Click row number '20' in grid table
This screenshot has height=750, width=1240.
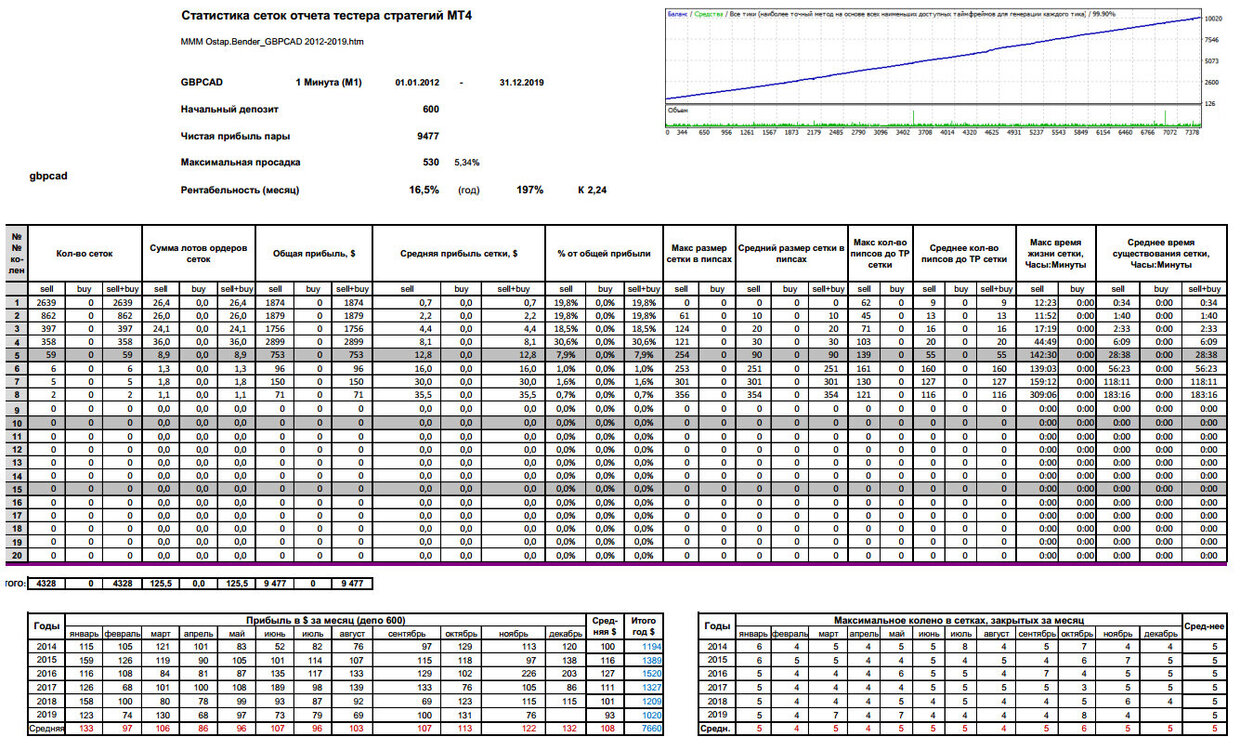tap(16, 555)
